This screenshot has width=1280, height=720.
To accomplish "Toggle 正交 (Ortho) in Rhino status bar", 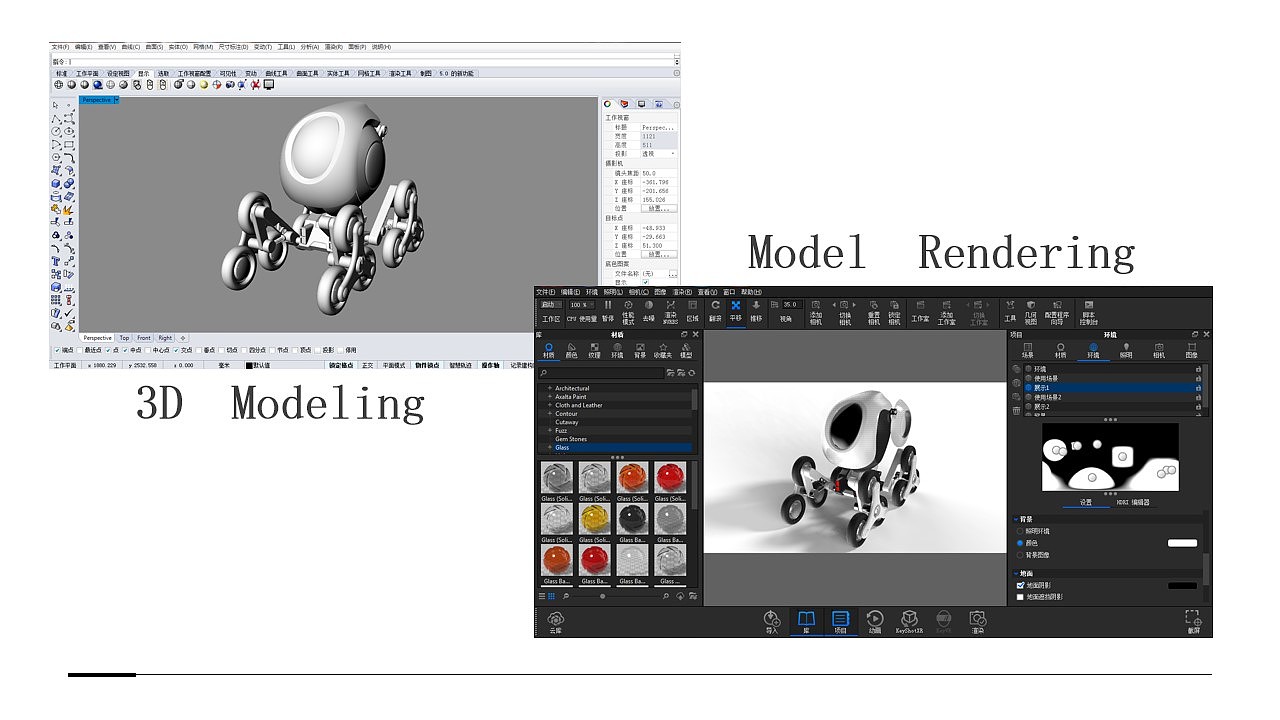I will 367,366.
